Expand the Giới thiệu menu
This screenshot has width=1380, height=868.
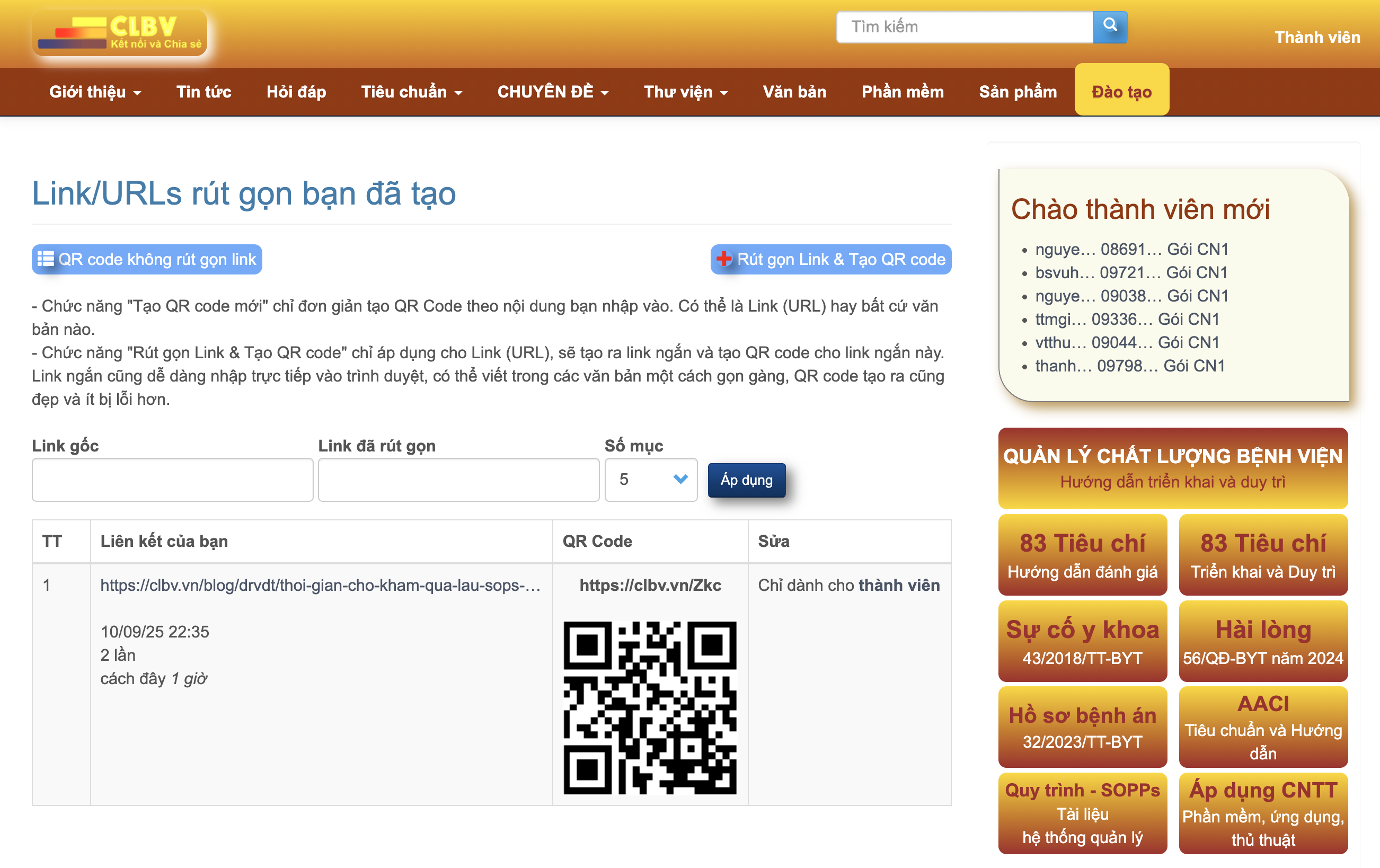94,92
